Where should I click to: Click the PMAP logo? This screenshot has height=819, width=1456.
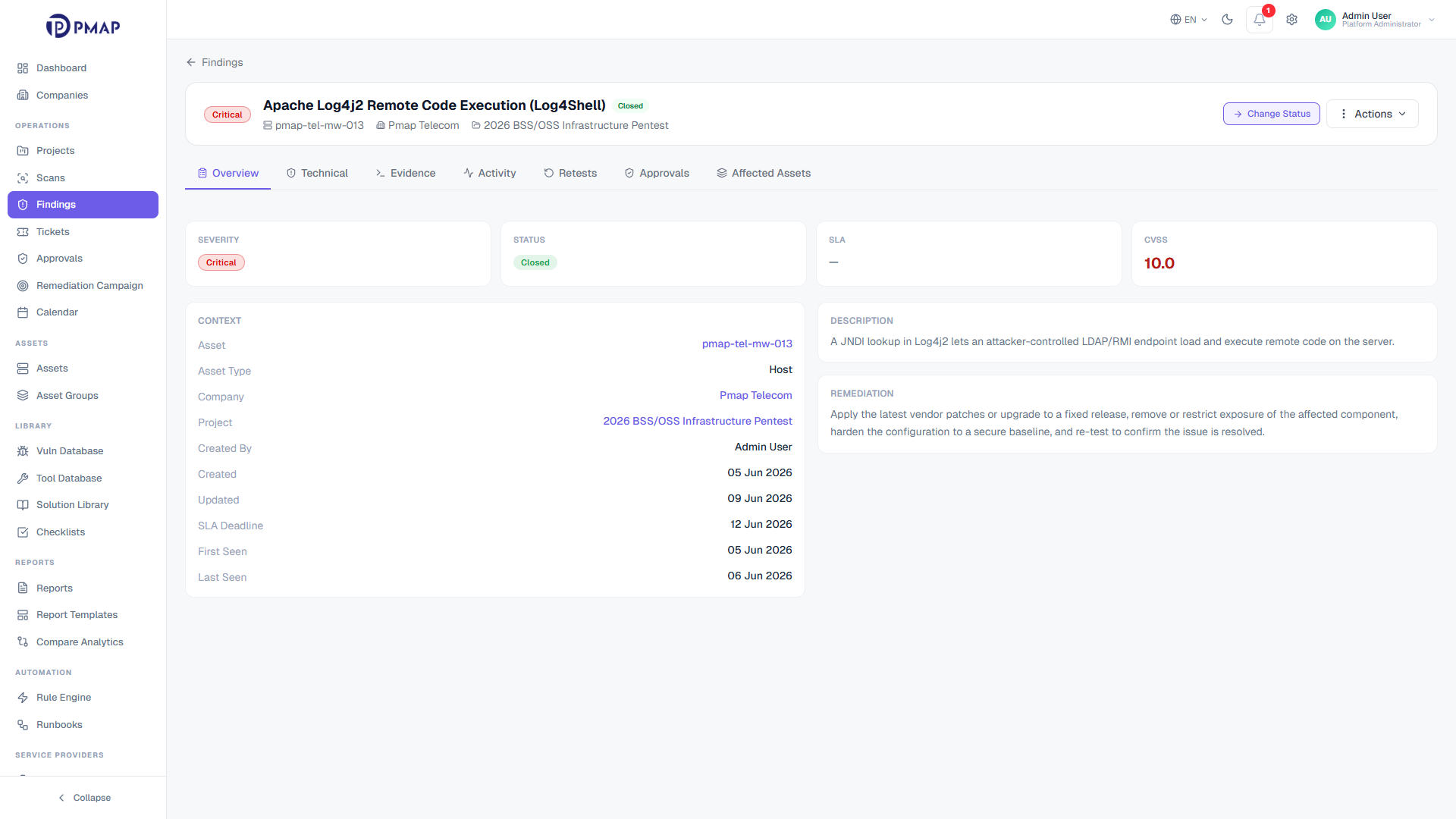click(83, 27)
